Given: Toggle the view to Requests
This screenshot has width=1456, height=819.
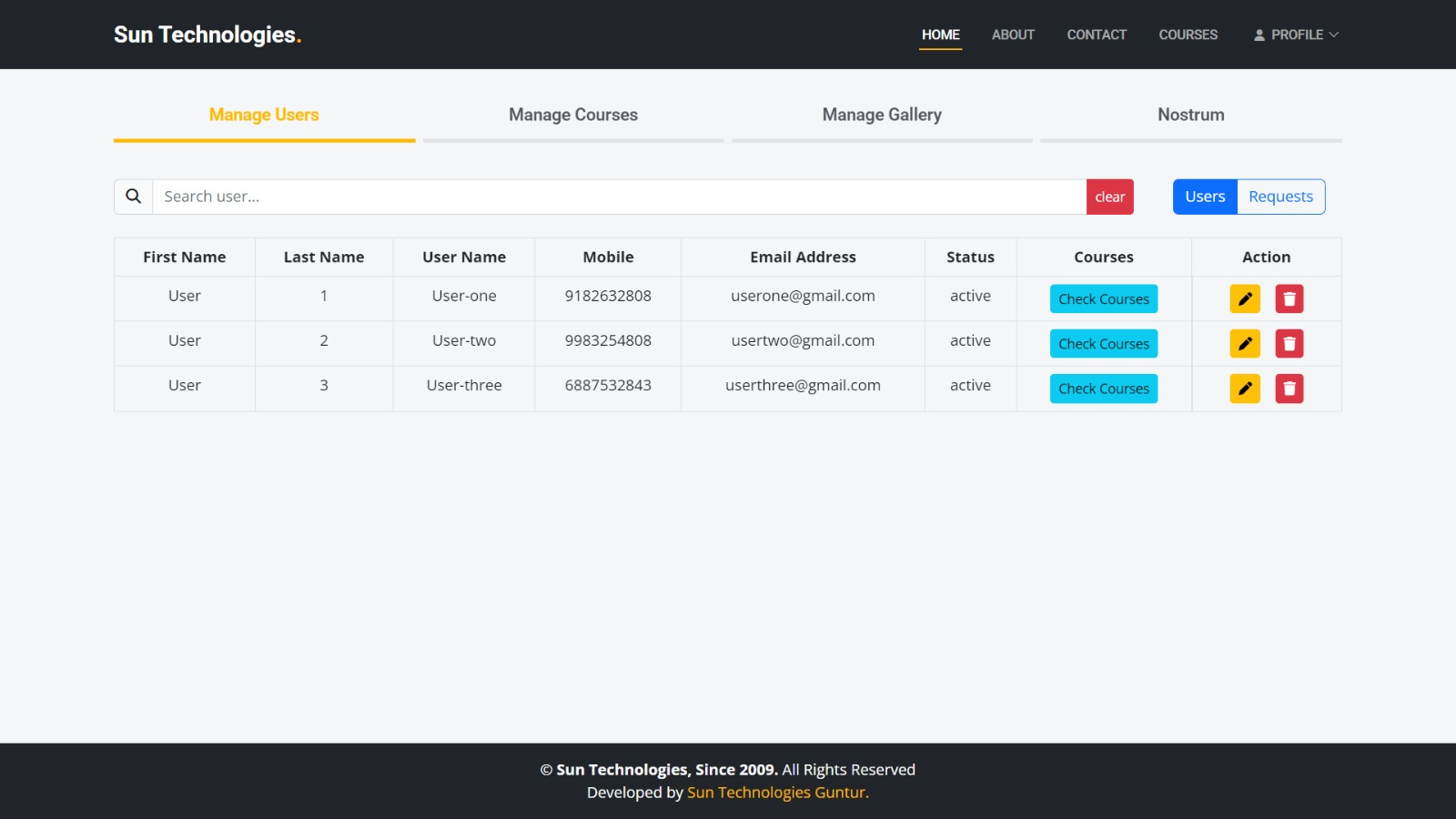Looking at the screenshot, I should tap(1280, 197).
